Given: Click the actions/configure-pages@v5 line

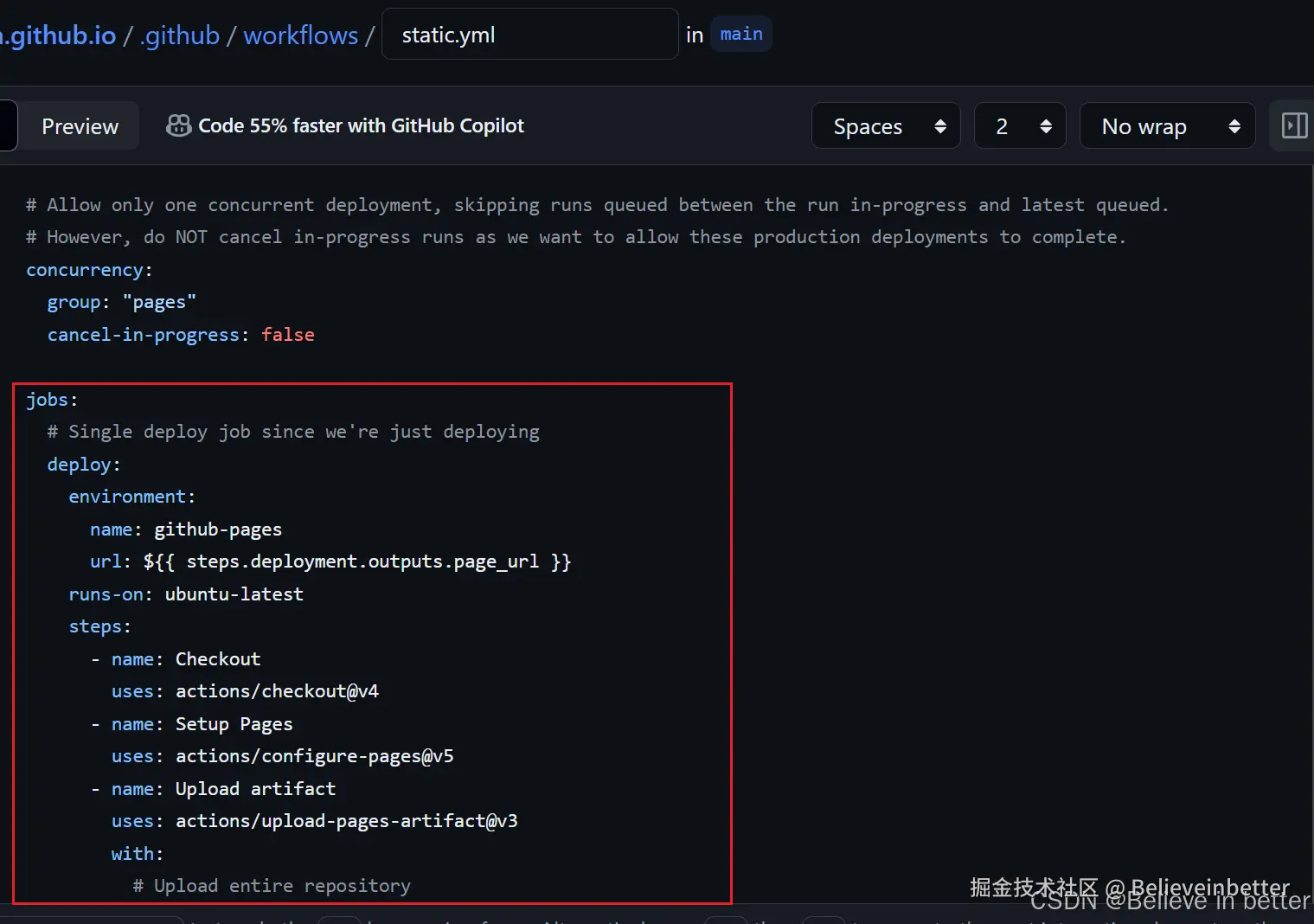Looking at the screenshot, I should coord(283,756).
